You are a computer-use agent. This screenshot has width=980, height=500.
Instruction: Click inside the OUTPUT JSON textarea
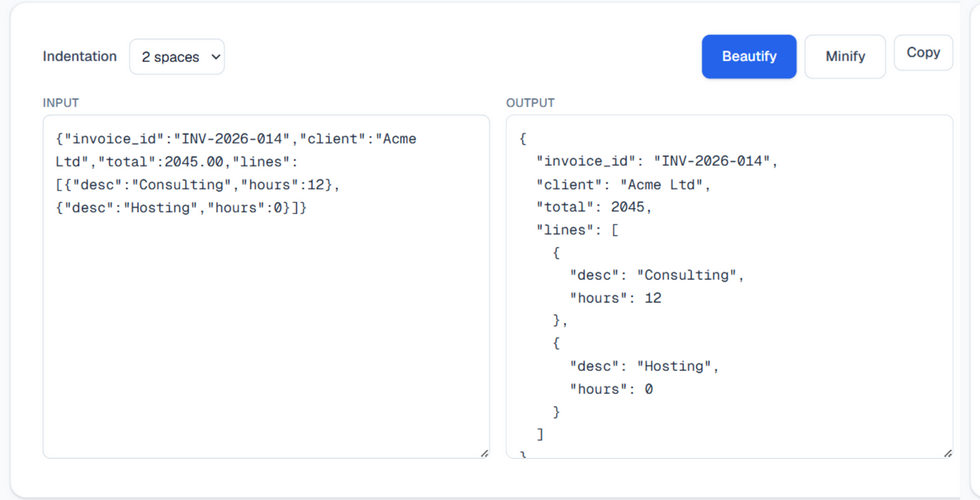pos(729,287)
